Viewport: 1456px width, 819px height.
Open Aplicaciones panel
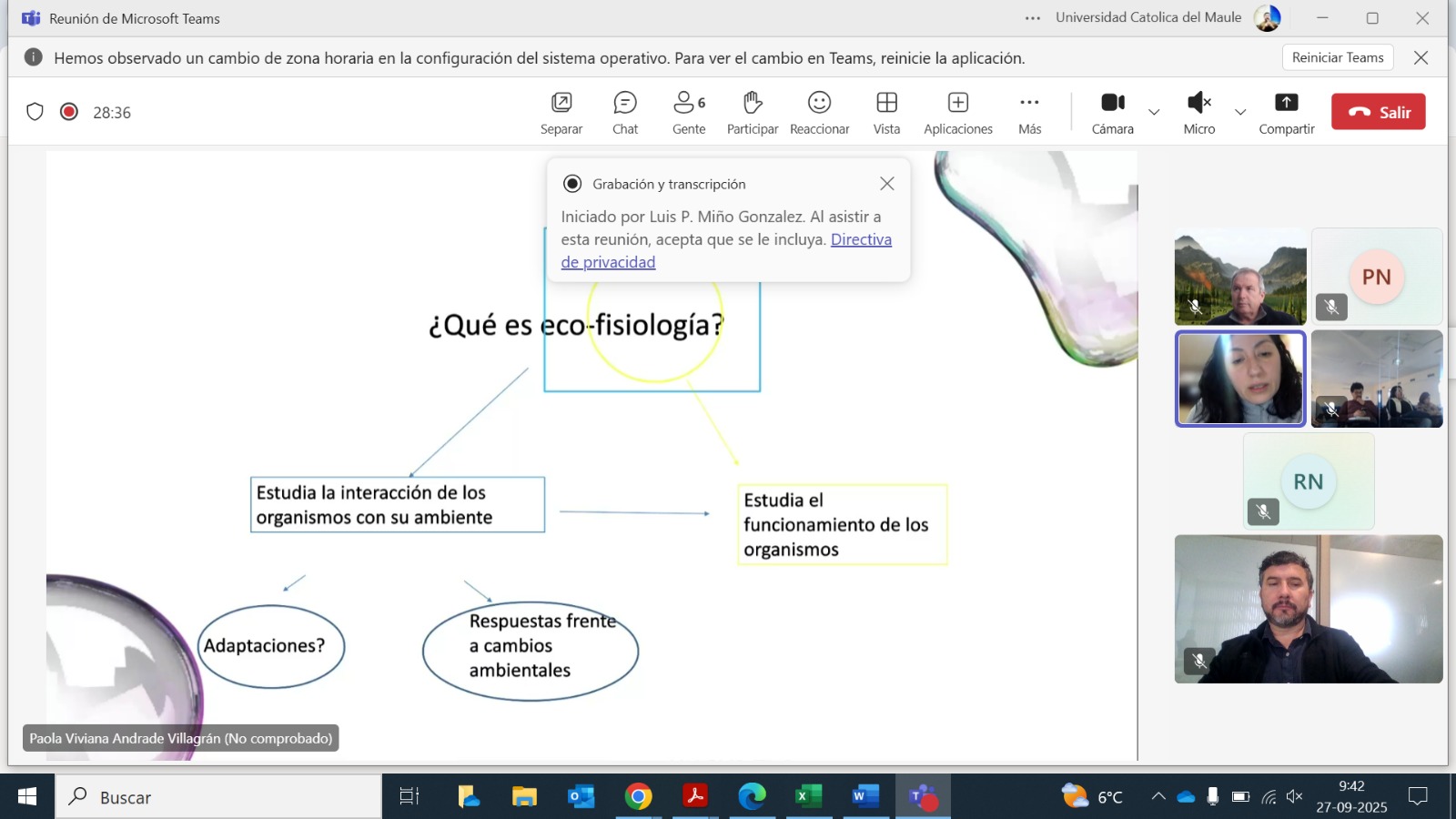[x=957, y=112]
